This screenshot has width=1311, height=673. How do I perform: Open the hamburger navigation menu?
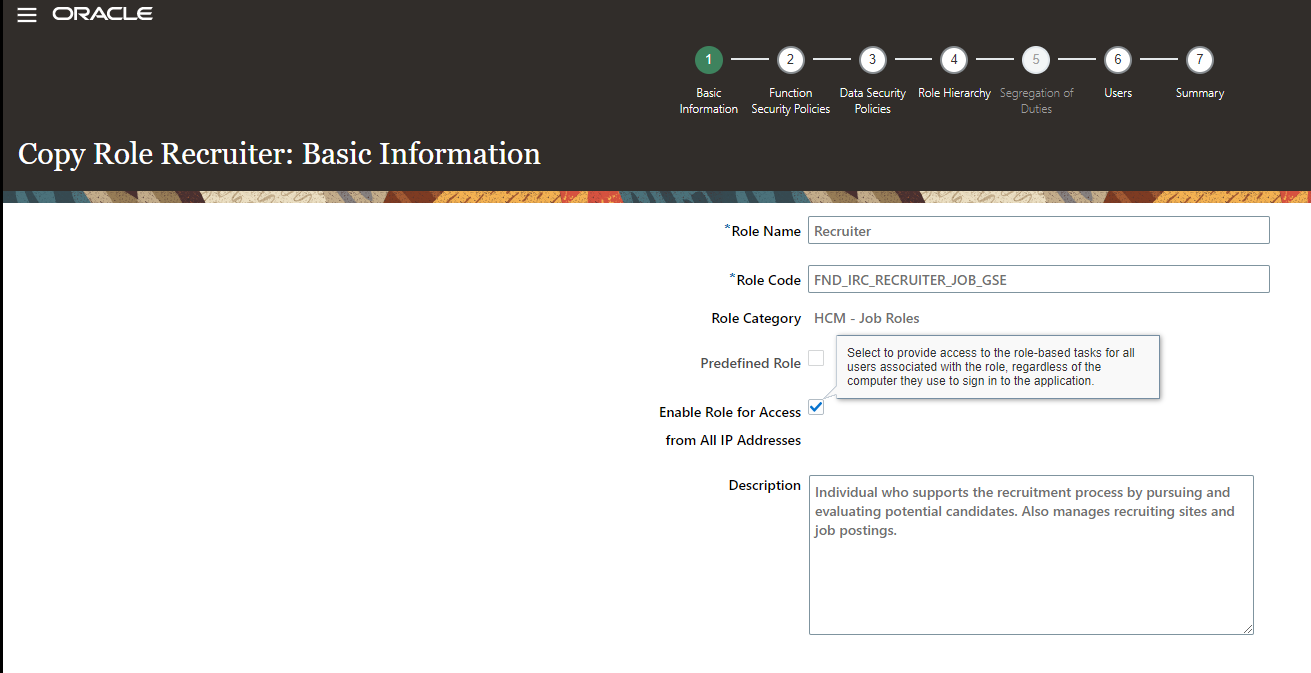(x=27, y=15)
